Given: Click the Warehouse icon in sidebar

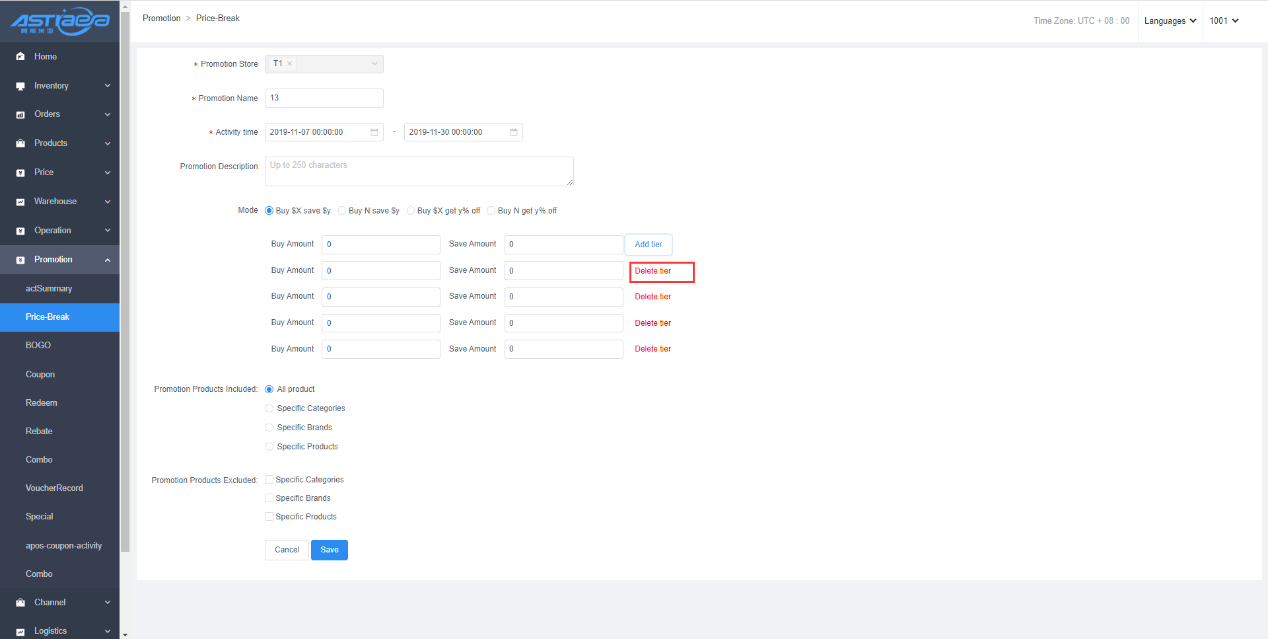Looking at the screenshot, I should click(20, 202).
